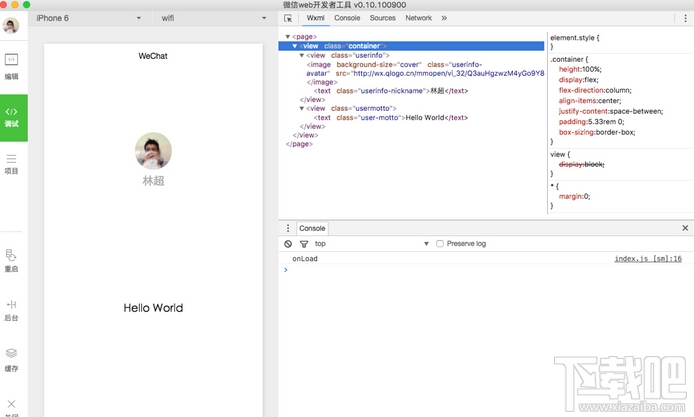Open the index.js [sm]:16 source link
694x417 pixels.
(x=647, y=259)
